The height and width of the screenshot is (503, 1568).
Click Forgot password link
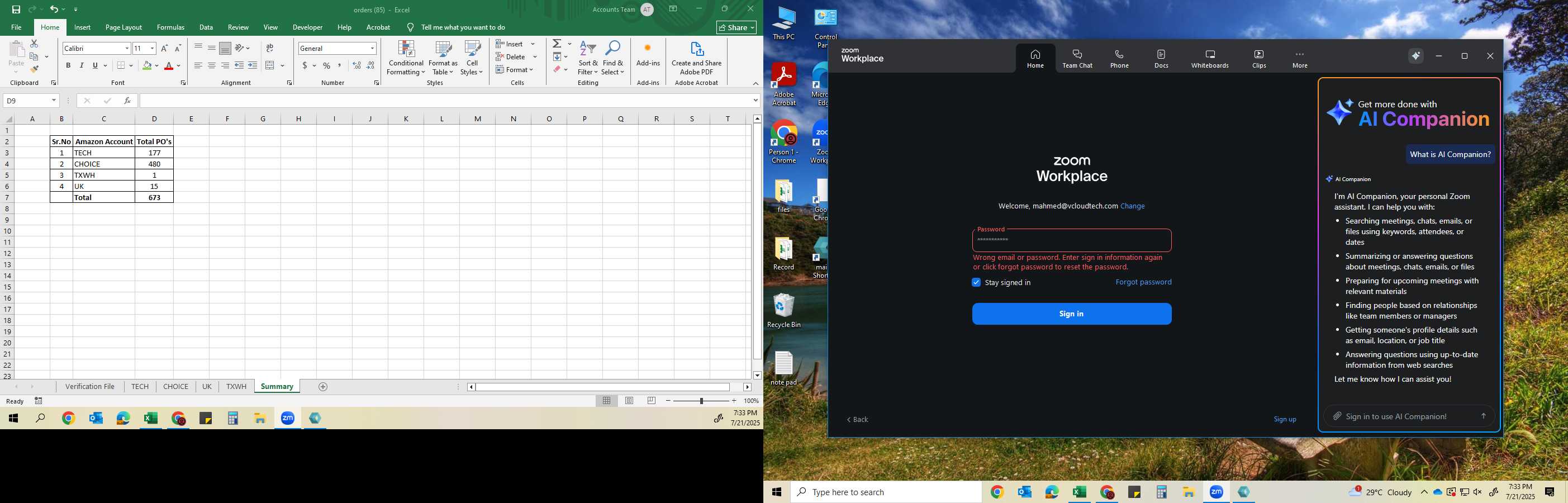click(x=1143, y=282)
